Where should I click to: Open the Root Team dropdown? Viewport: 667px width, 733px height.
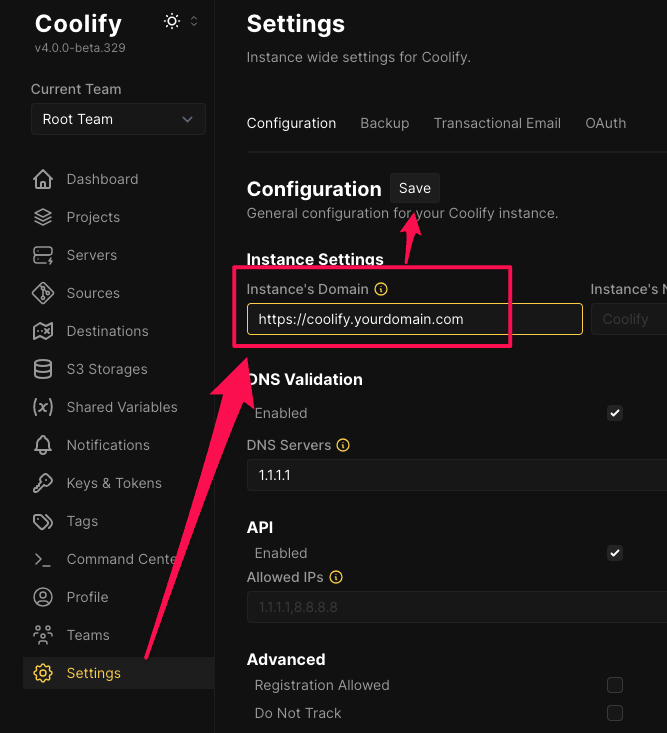pos(118,119)
